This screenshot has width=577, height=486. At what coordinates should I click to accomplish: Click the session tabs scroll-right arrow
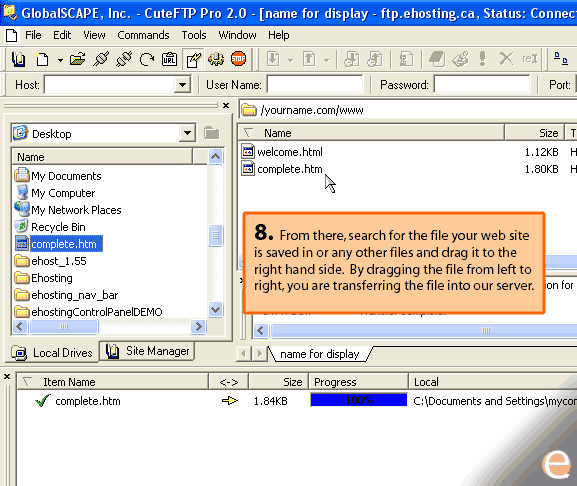click(260, 354)
